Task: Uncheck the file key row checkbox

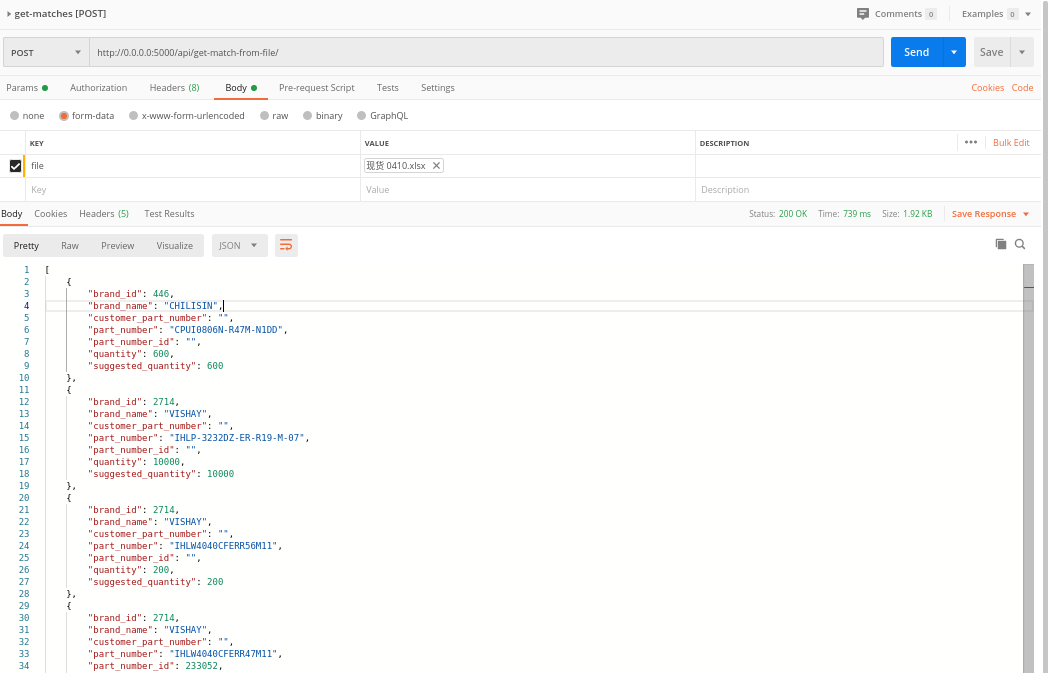Action: pos(15,165)
